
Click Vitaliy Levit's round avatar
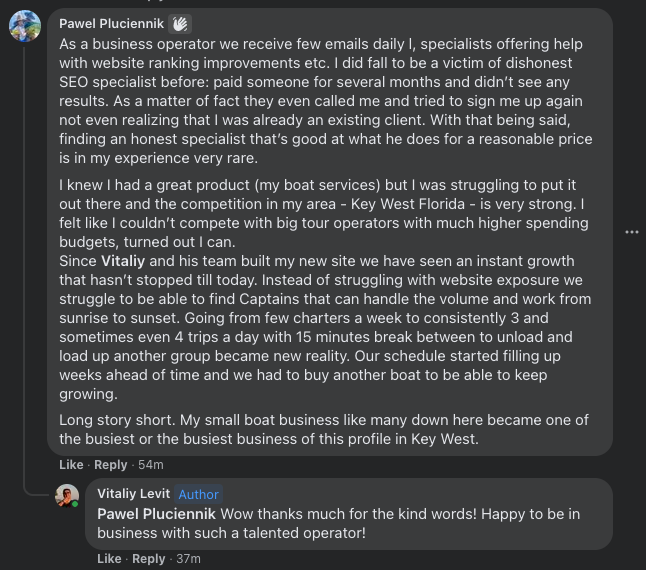tap(67, 495)
